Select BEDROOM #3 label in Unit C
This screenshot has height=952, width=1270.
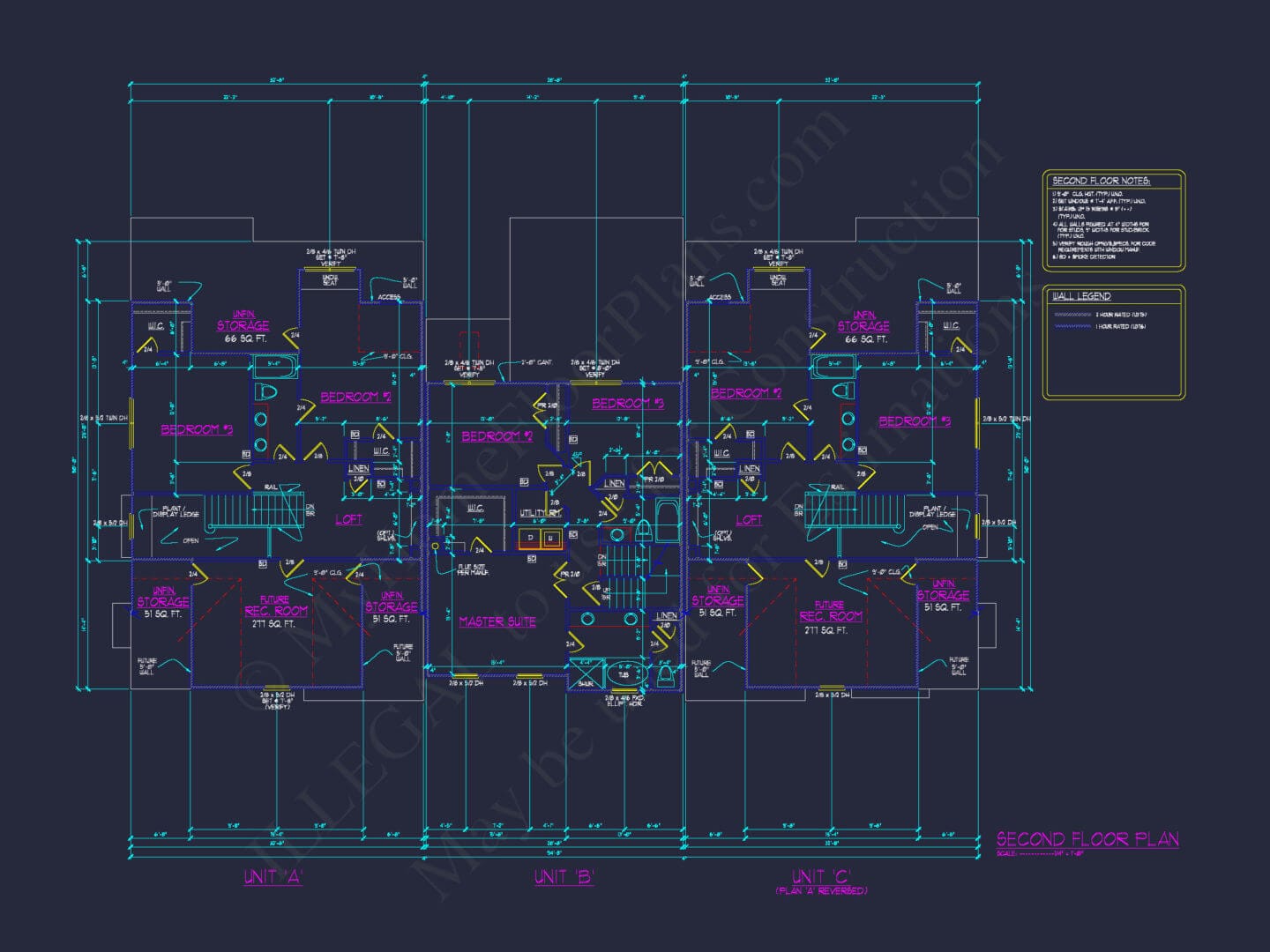pos(915,421)
